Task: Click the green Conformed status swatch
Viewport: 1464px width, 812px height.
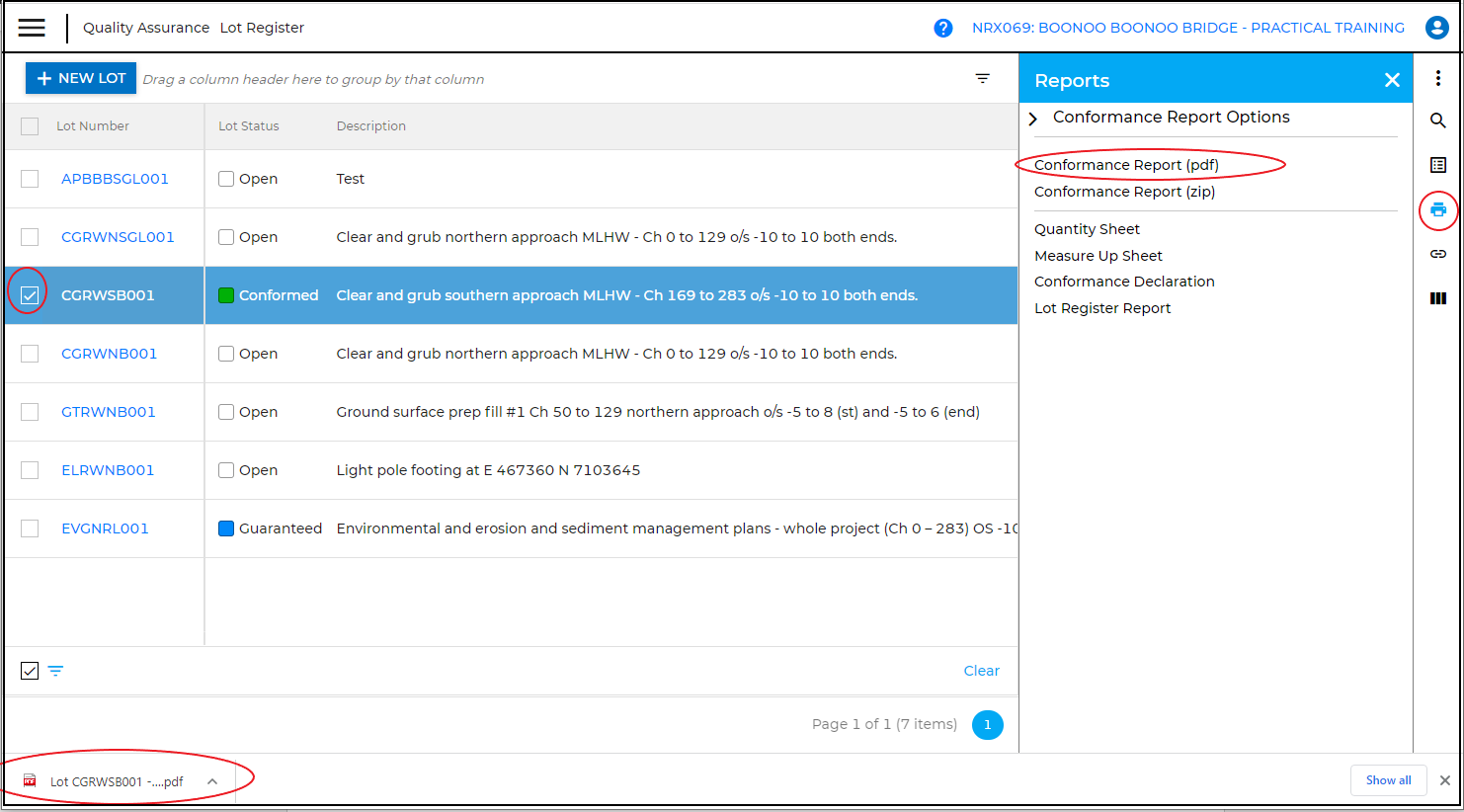Action: [x=226, y=295]
